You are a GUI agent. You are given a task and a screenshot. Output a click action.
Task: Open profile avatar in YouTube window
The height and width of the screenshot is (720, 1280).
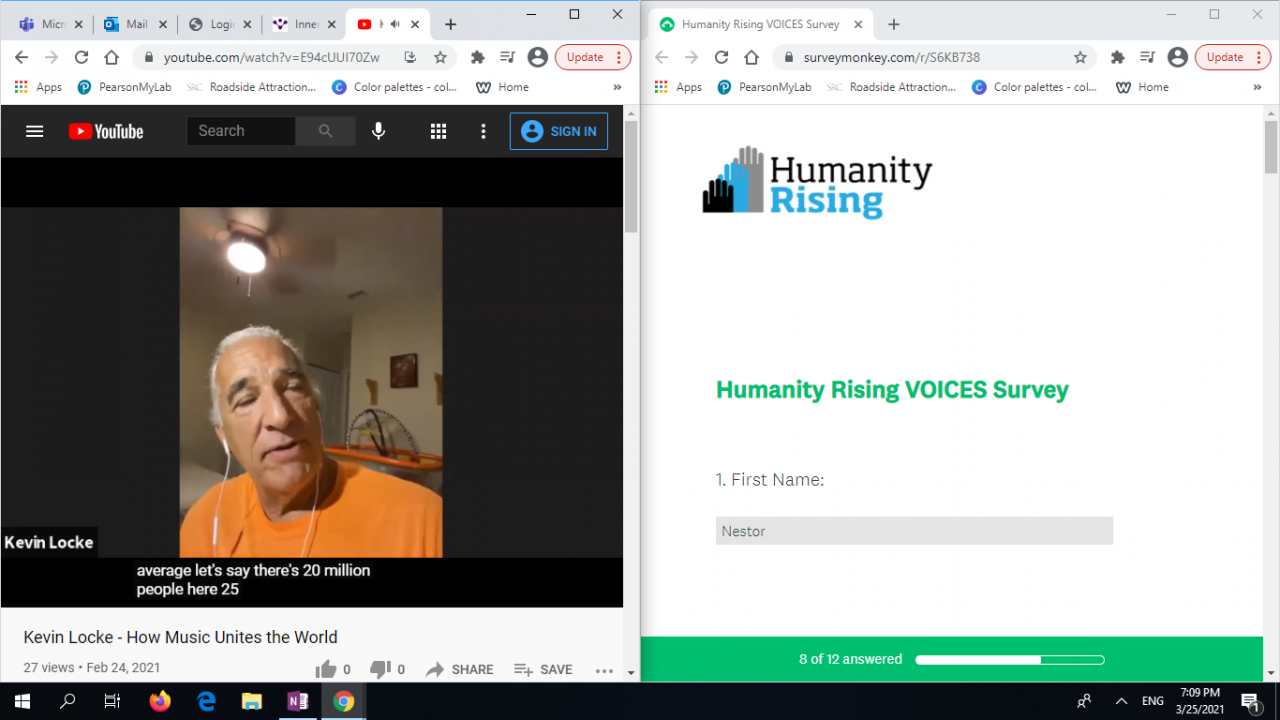[x=538, y=57]
